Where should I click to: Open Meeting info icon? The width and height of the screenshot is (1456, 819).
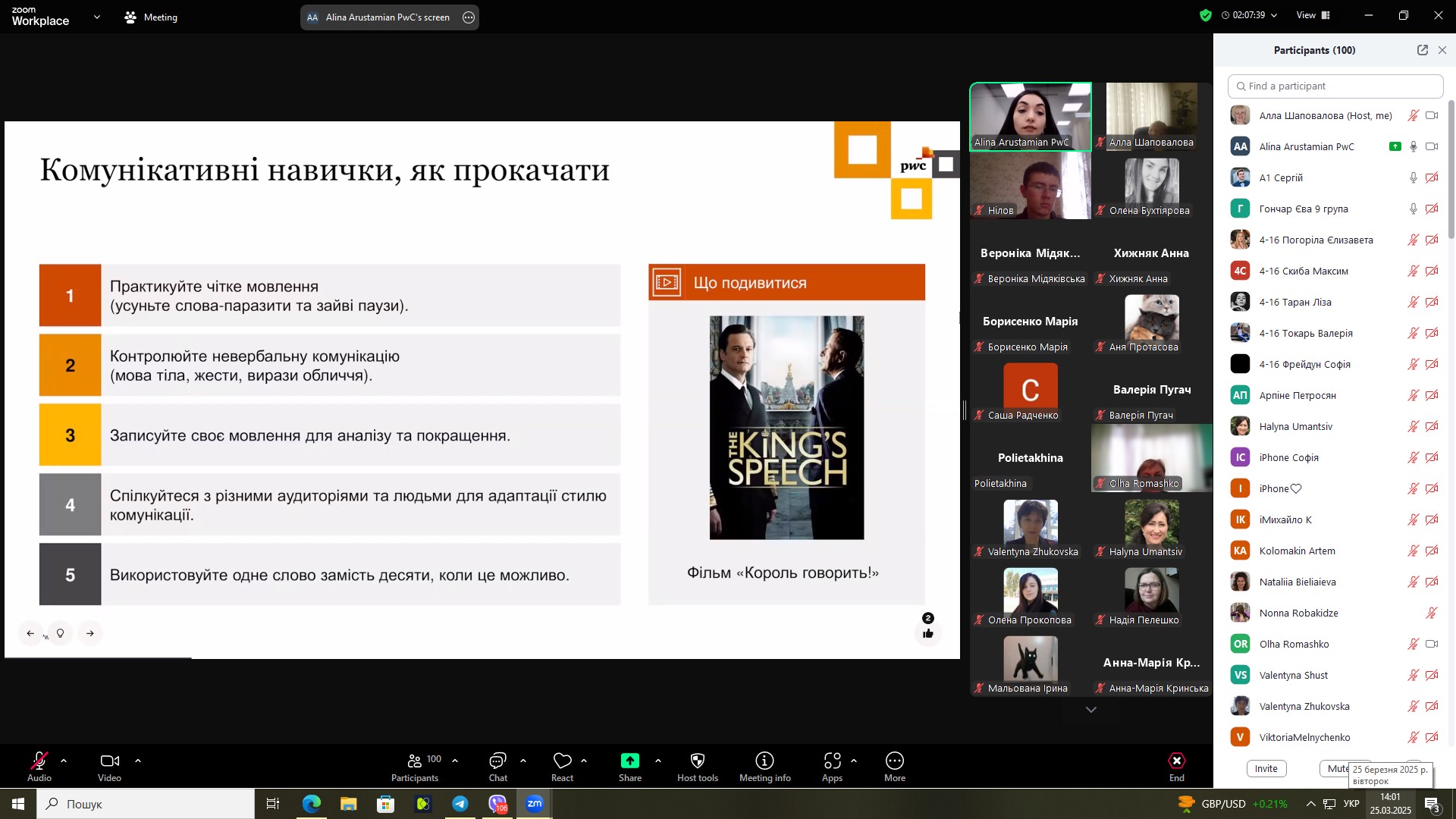pyautogui.click(x=764, y=761)
